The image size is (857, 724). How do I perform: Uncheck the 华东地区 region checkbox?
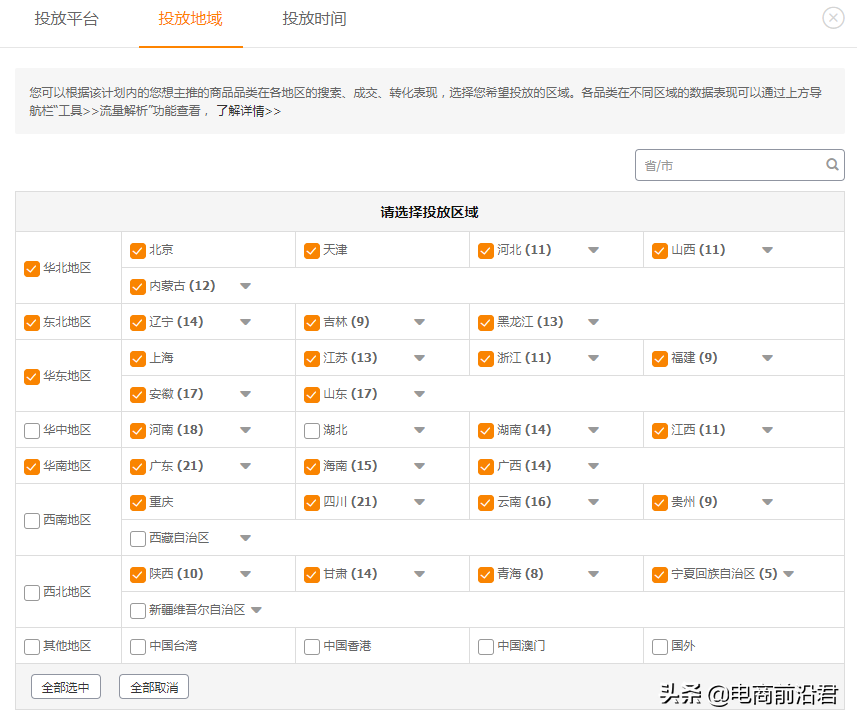[32, 377]
